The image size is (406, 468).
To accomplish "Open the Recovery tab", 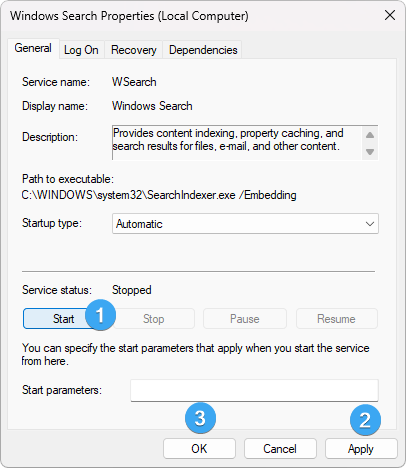I will click(134, 50).
